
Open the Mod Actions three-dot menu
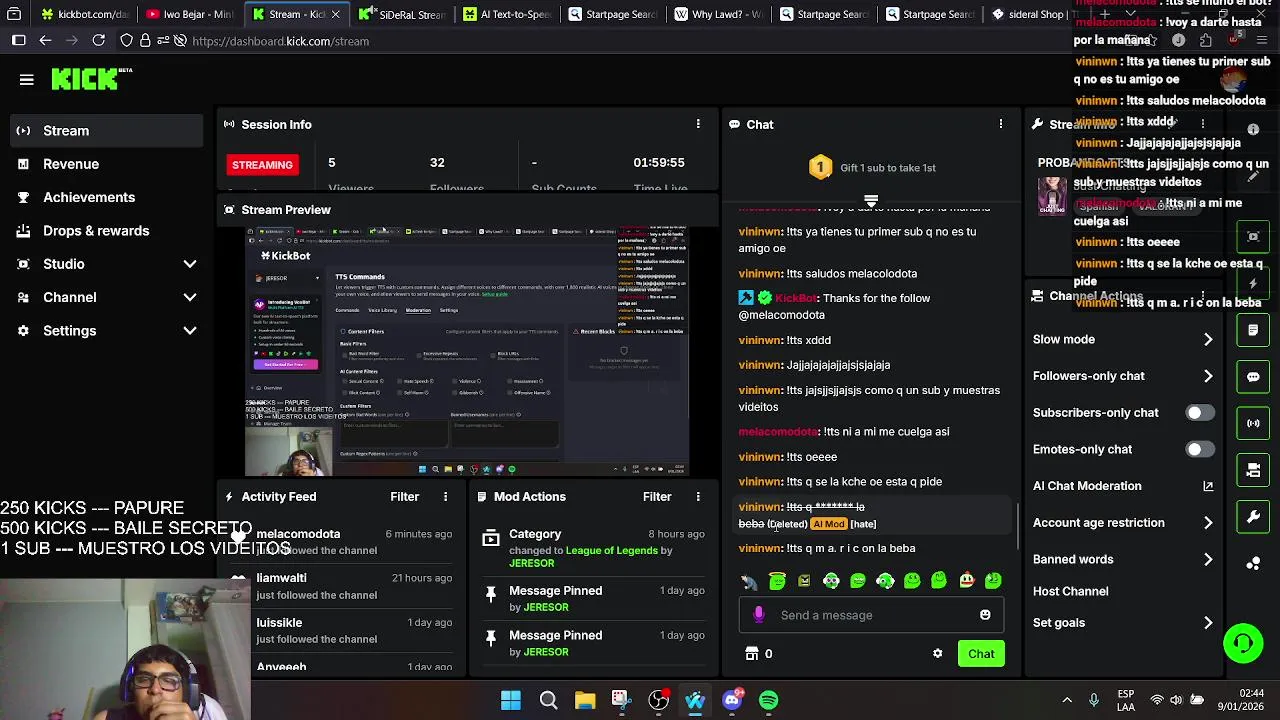tap(698, 497)
